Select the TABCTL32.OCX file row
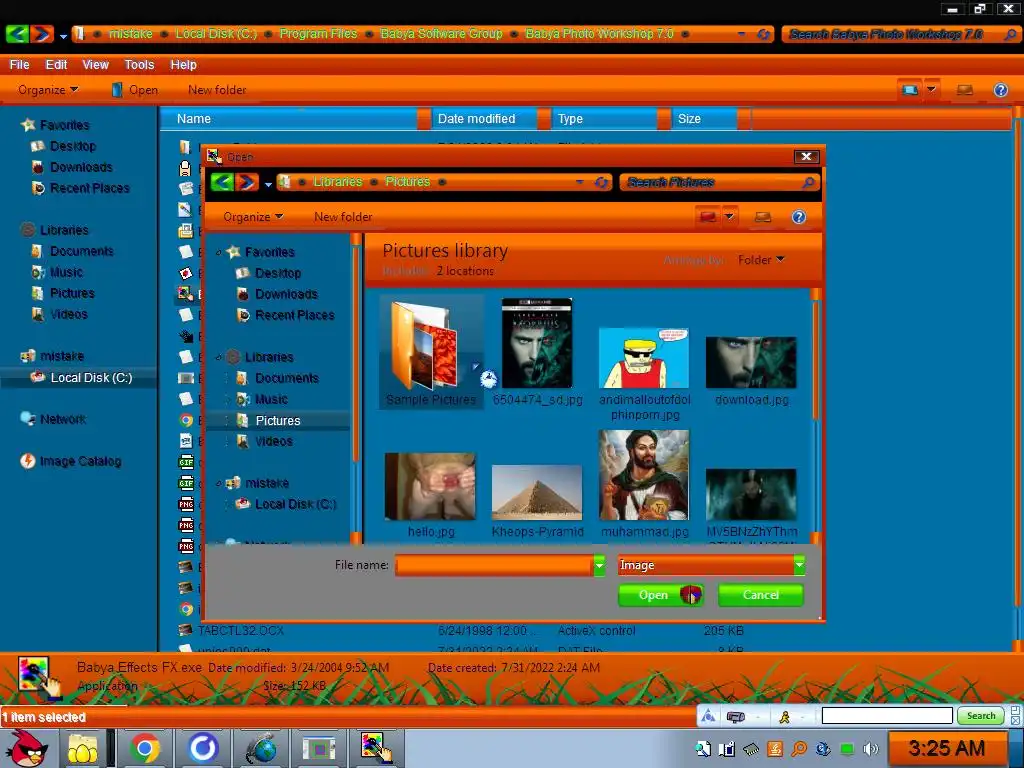 tap(461, 631)
